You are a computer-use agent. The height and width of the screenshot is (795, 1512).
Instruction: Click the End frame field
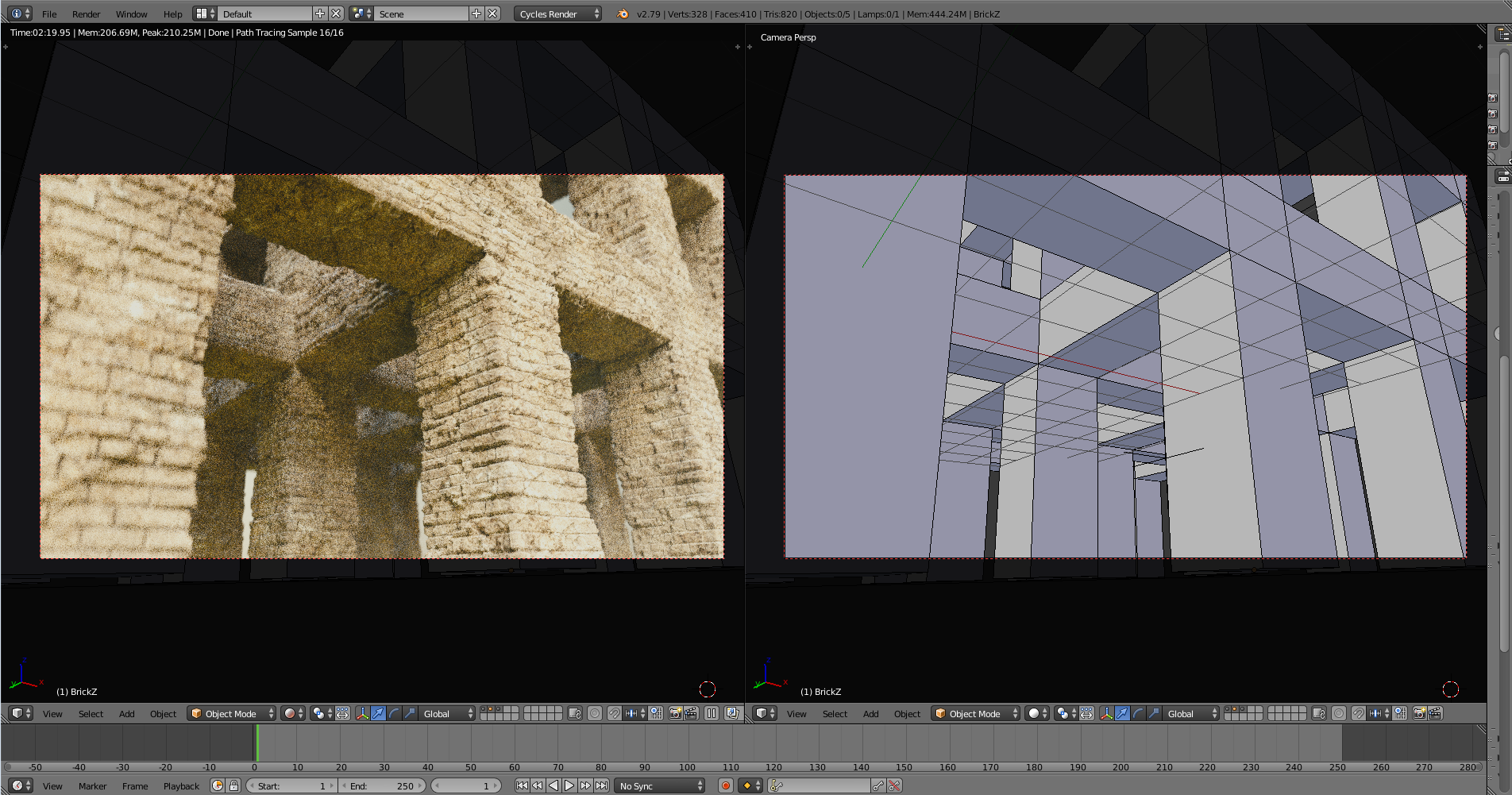[383, 785]
